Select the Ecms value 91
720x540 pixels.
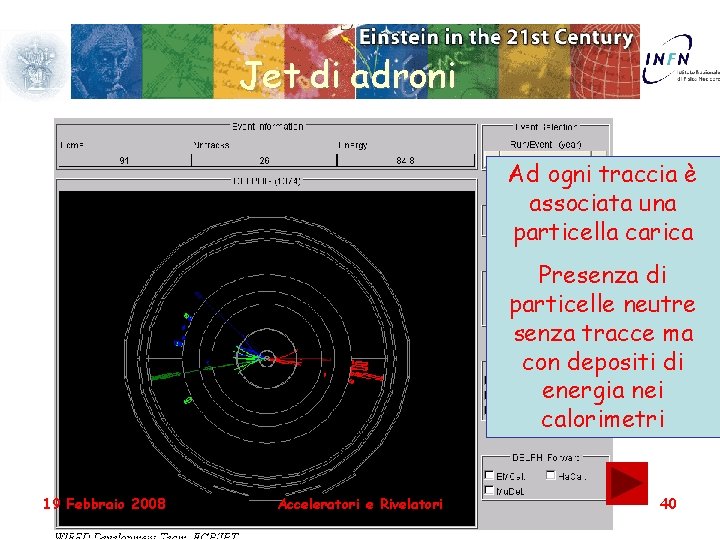pyautogui.click(x=124, y=161)
